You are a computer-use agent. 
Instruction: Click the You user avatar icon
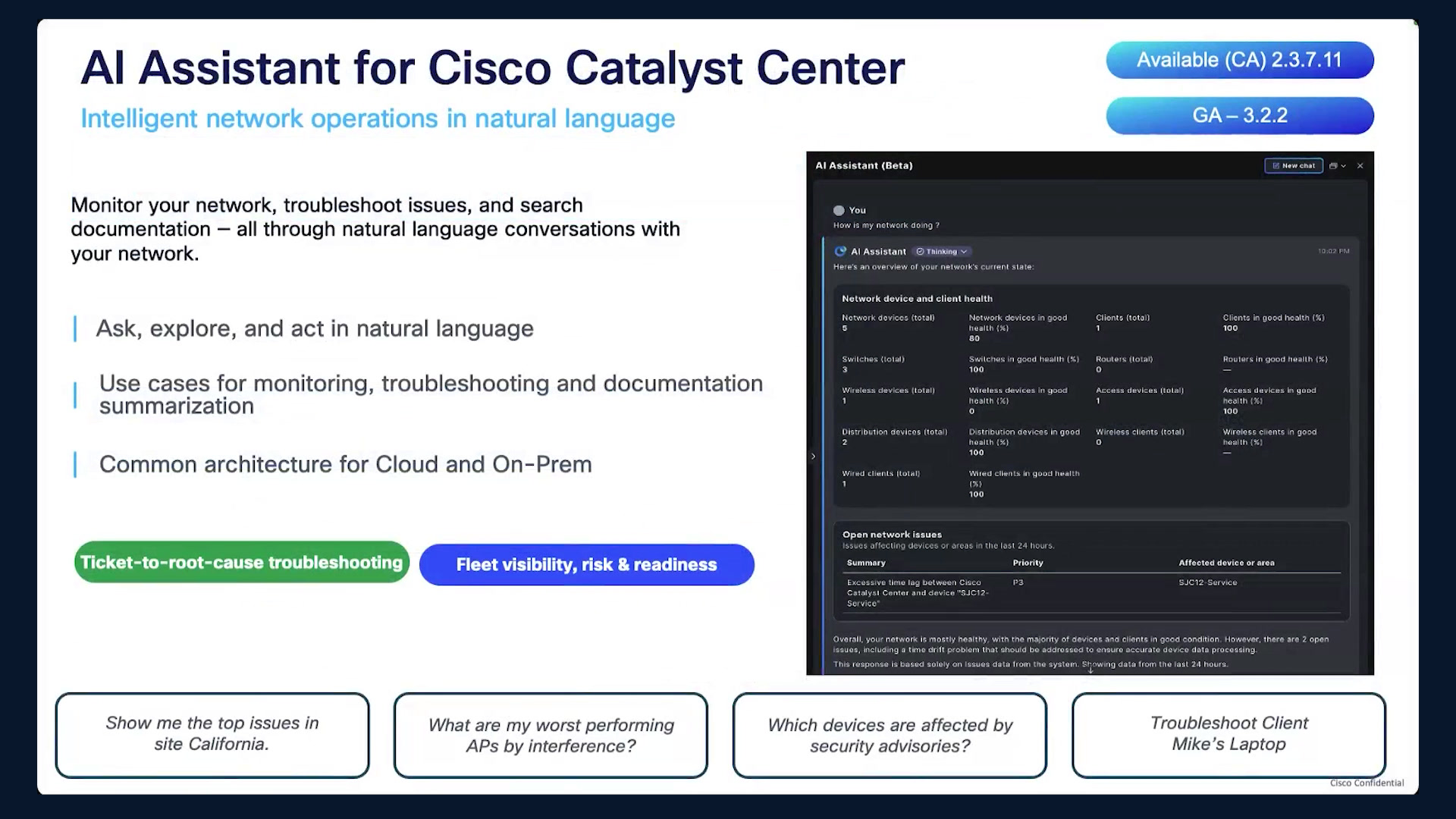click(839, 210)
